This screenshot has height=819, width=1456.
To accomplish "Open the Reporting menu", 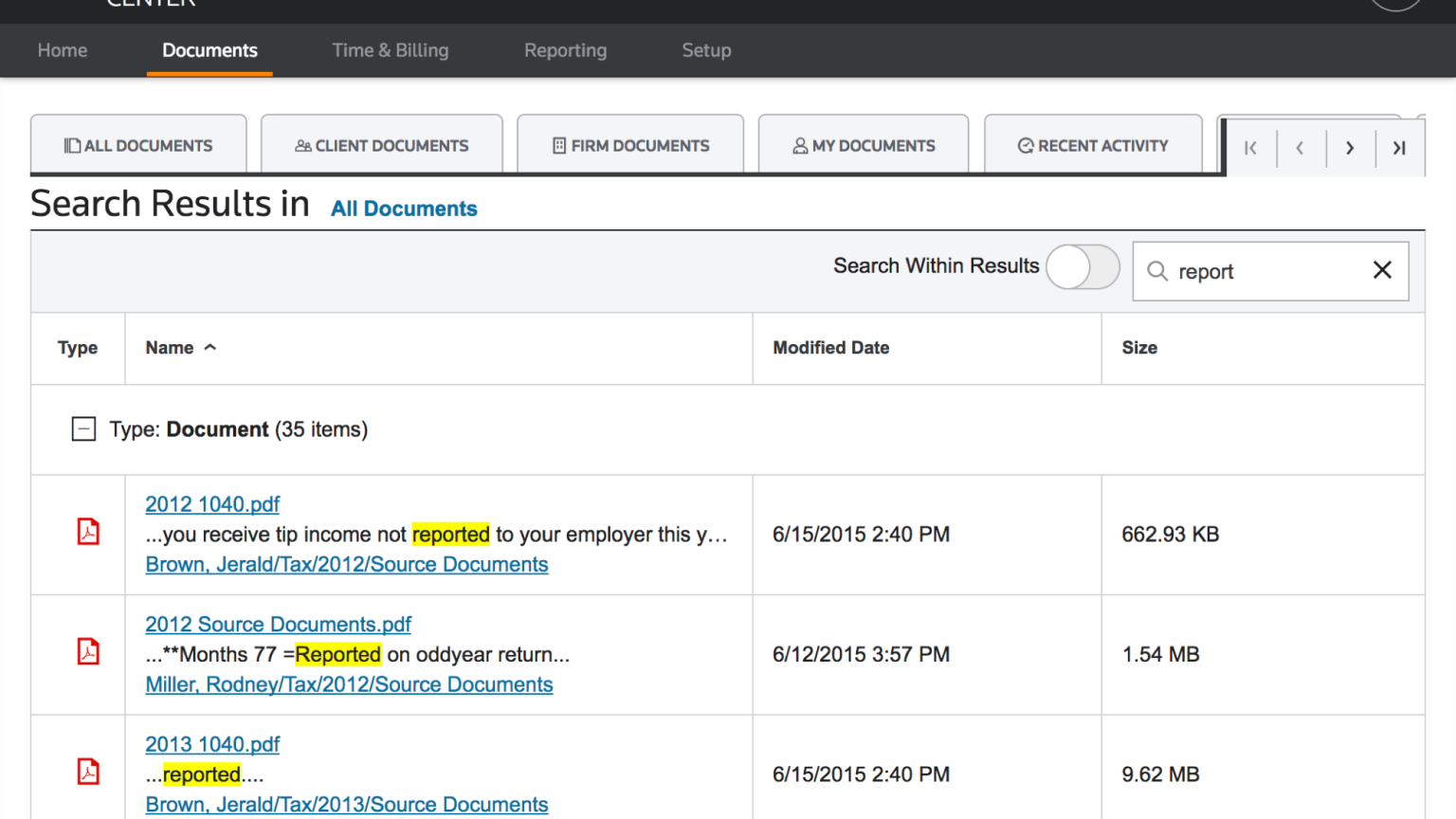I will (x=565, y=50).
